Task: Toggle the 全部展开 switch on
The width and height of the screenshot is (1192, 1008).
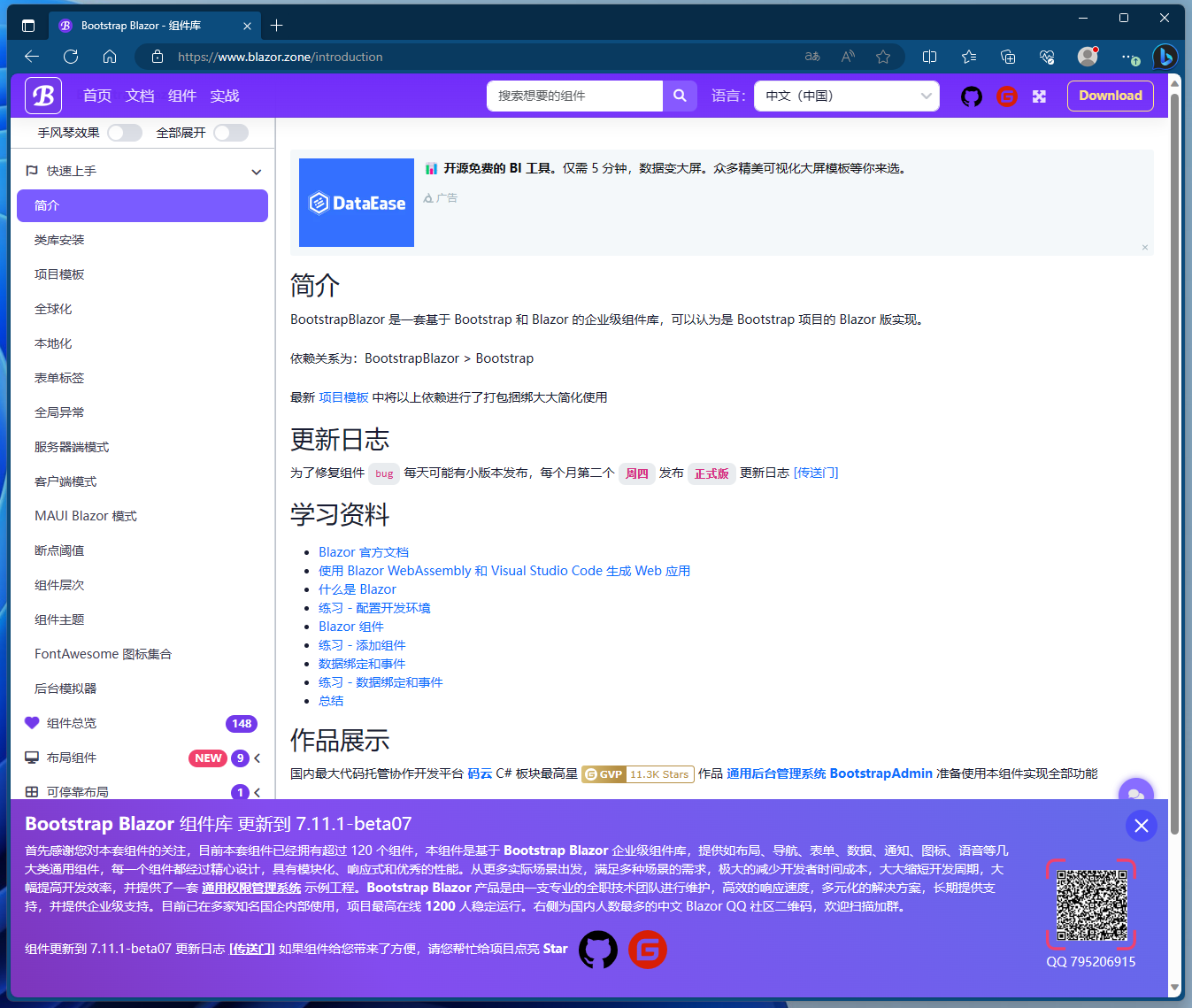Action: pyautogui.click(x=230, y=132)
